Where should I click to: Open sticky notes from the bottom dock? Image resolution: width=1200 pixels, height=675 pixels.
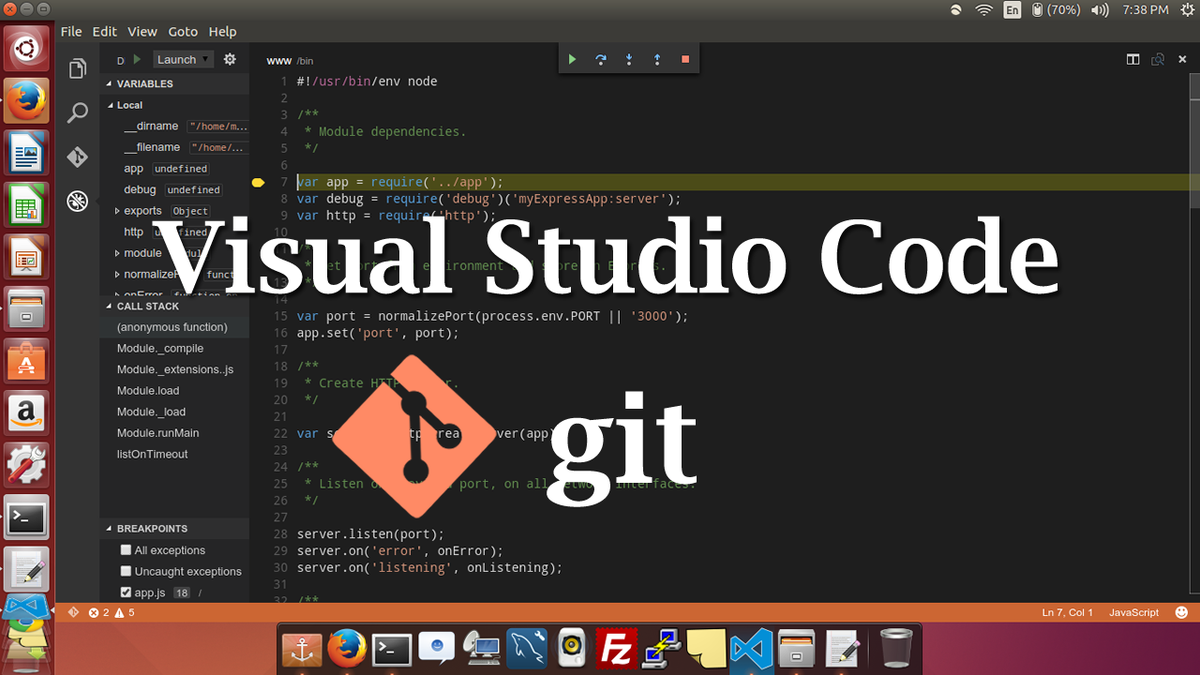pos(705,649)
